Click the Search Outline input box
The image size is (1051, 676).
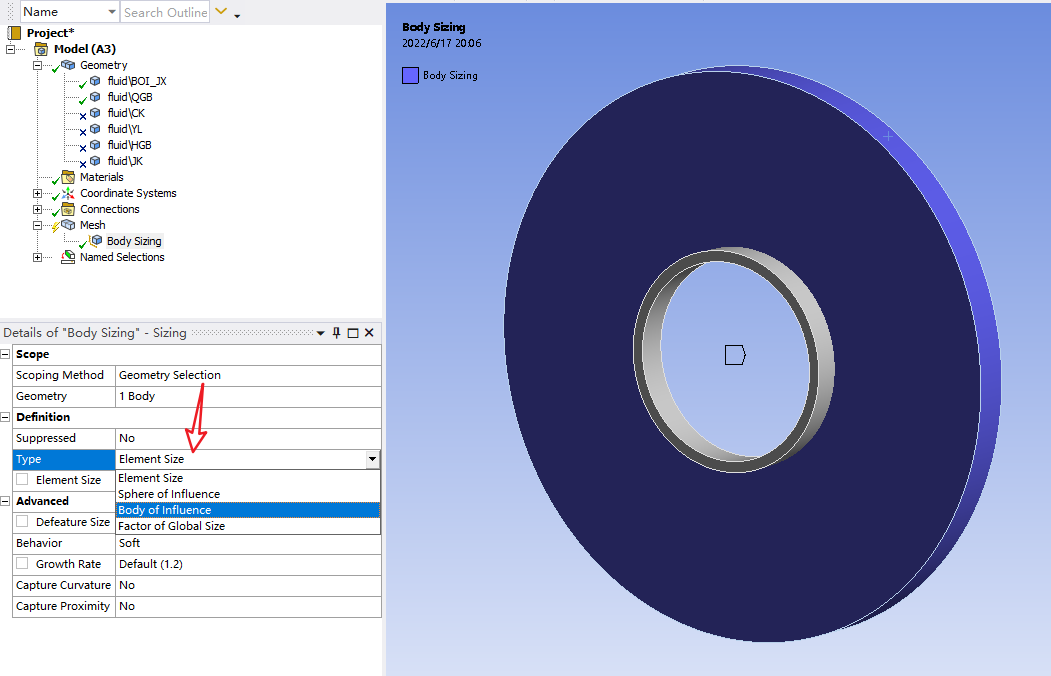[165, 12]
